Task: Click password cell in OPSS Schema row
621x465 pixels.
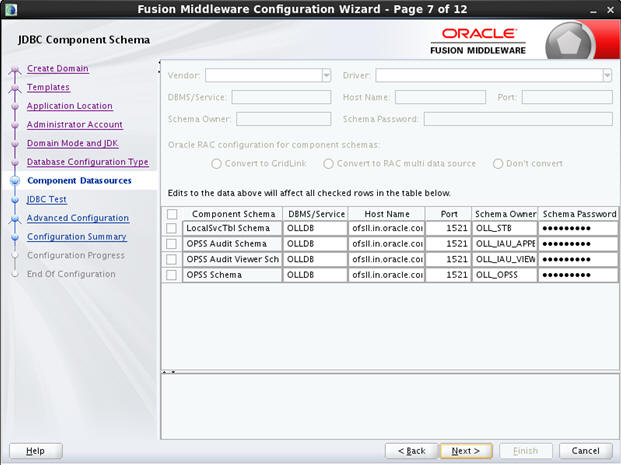Action: tap(578, 275)
